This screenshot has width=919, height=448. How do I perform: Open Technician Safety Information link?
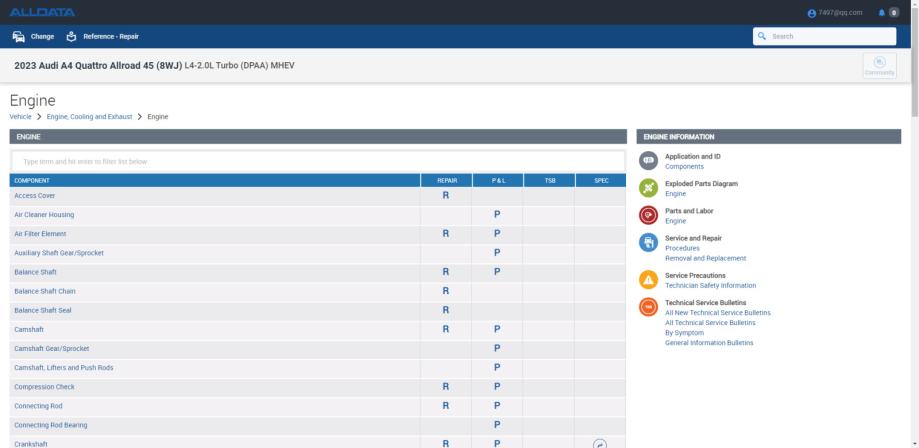(x=710, y=286)
